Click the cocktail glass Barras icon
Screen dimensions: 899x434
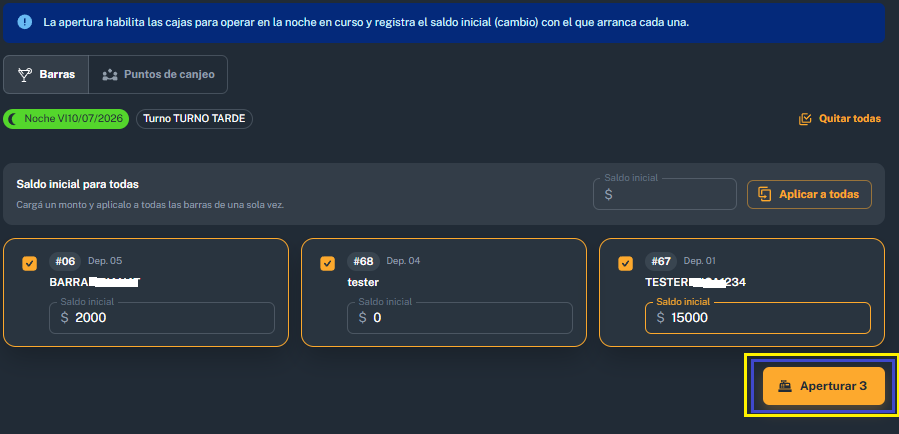(25, 75)
